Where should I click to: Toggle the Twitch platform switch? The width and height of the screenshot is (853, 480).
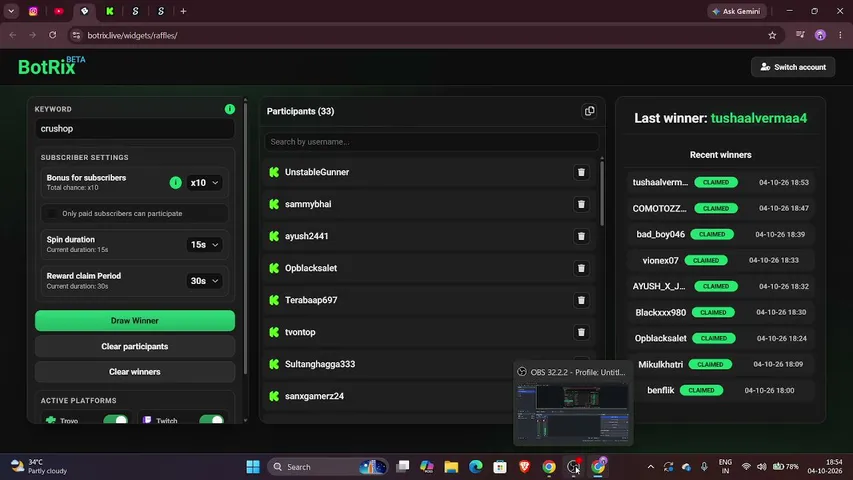click(211, 420)
